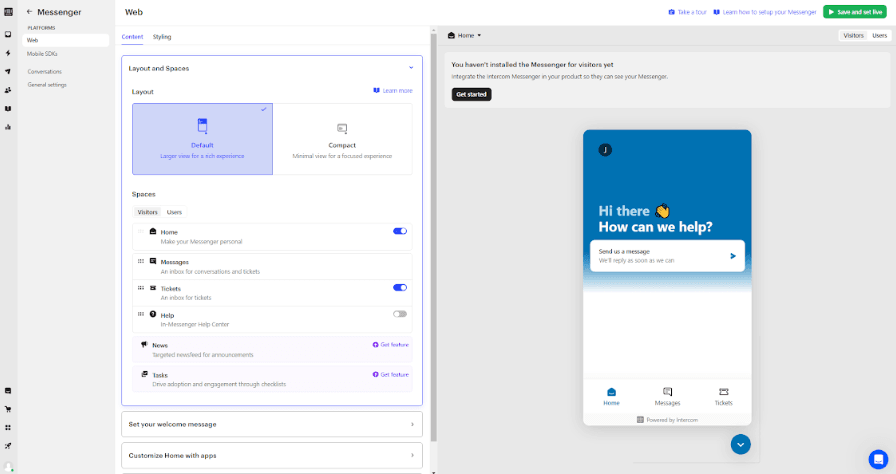Open the Knowledge book icon in sidebar
The height and width of the screenshot is (474, 896).
coord(8,109)
